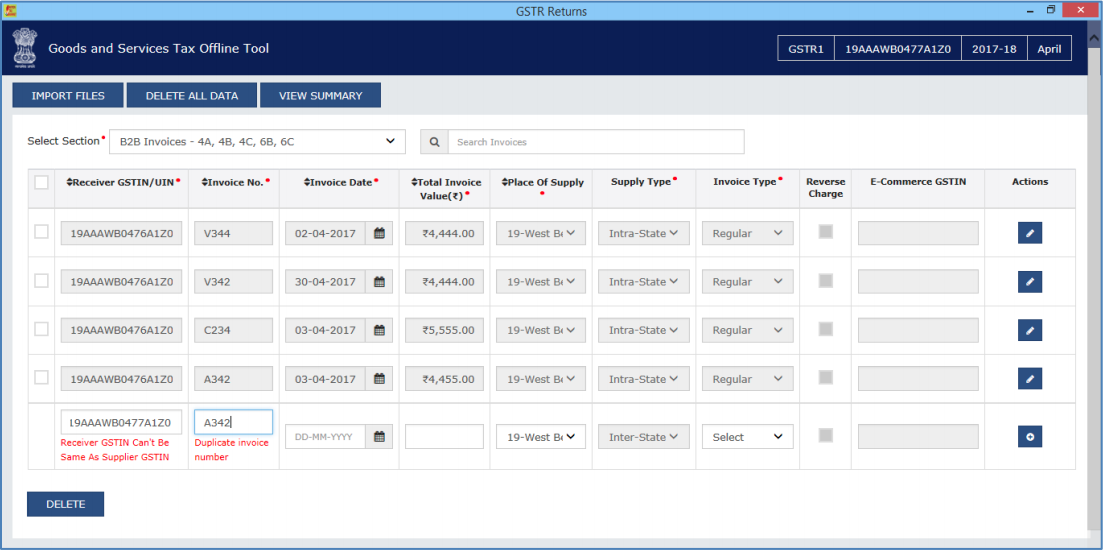Open the Place Of Supply dropdown in the ₹4,455.00 row
This screenshot has height=552, width=1105.
coord(541,379)
